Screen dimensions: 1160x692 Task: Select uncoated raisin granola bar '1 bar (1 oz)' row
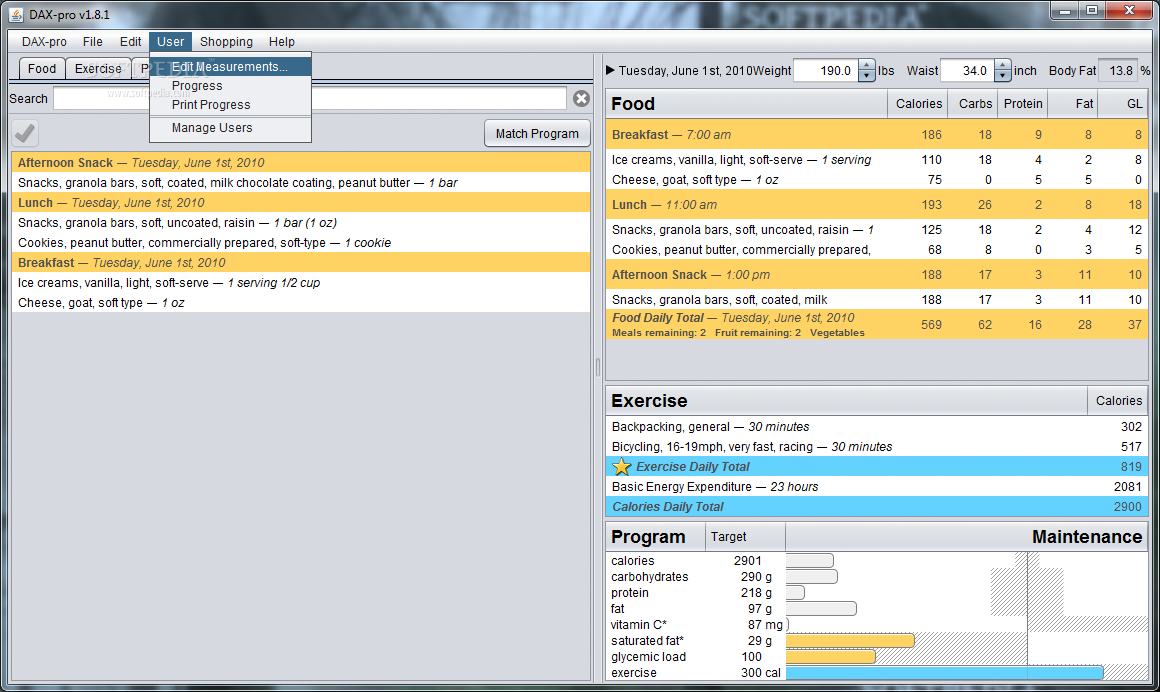coord(301,223)
